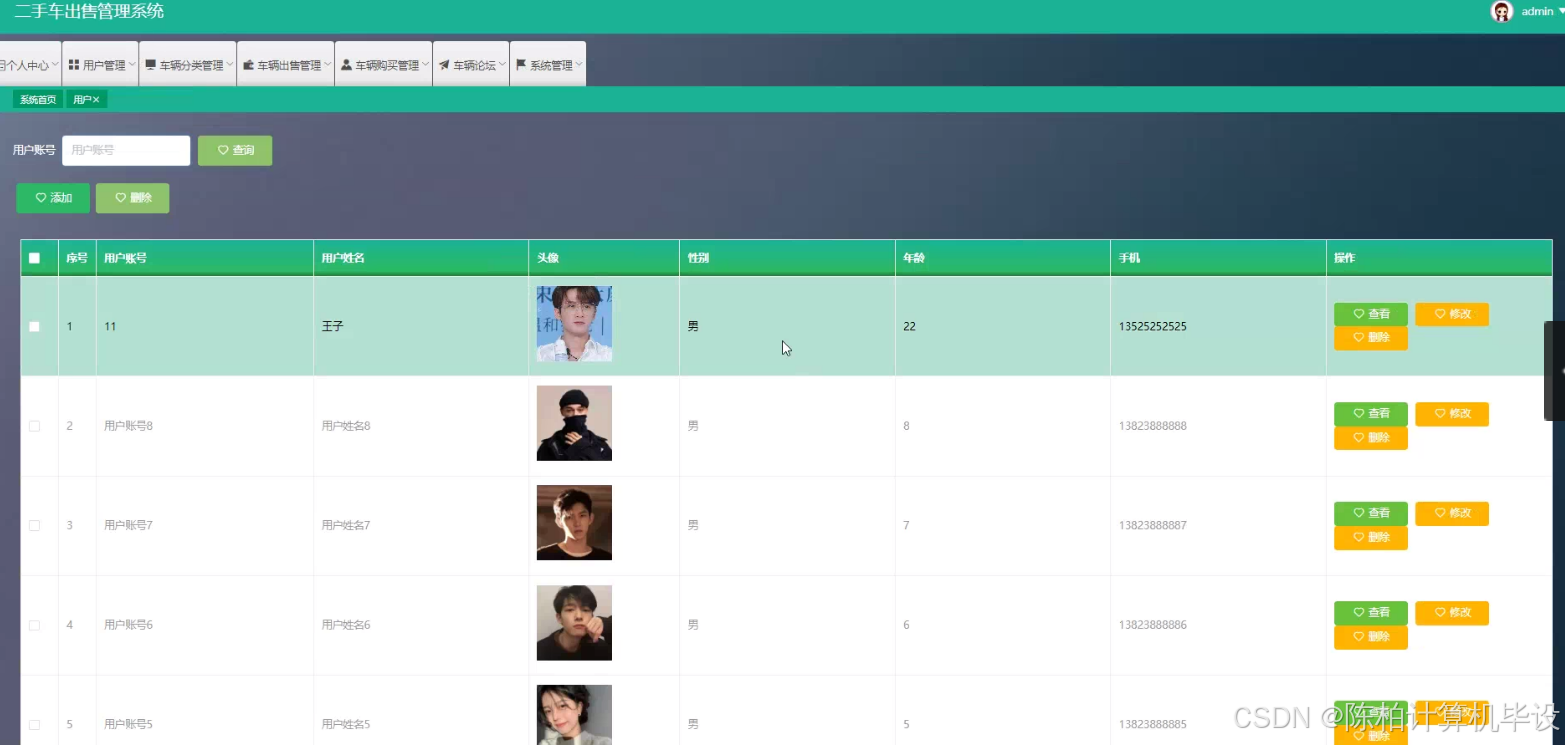Open avatar thumbnail of 用户姓名6
The width and height of the screenshot is (1565, 745).
click(574, 622)
